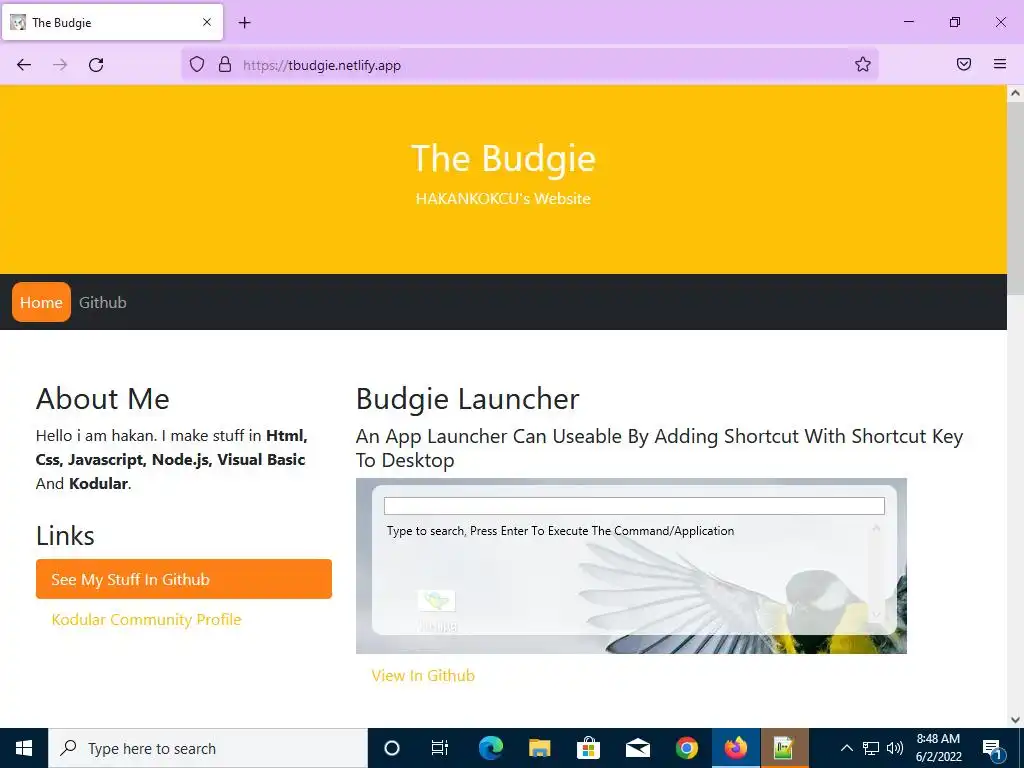This screenshot has height=768, width=1024.
Task: Open the Github nav item
Action: [103, 302]
